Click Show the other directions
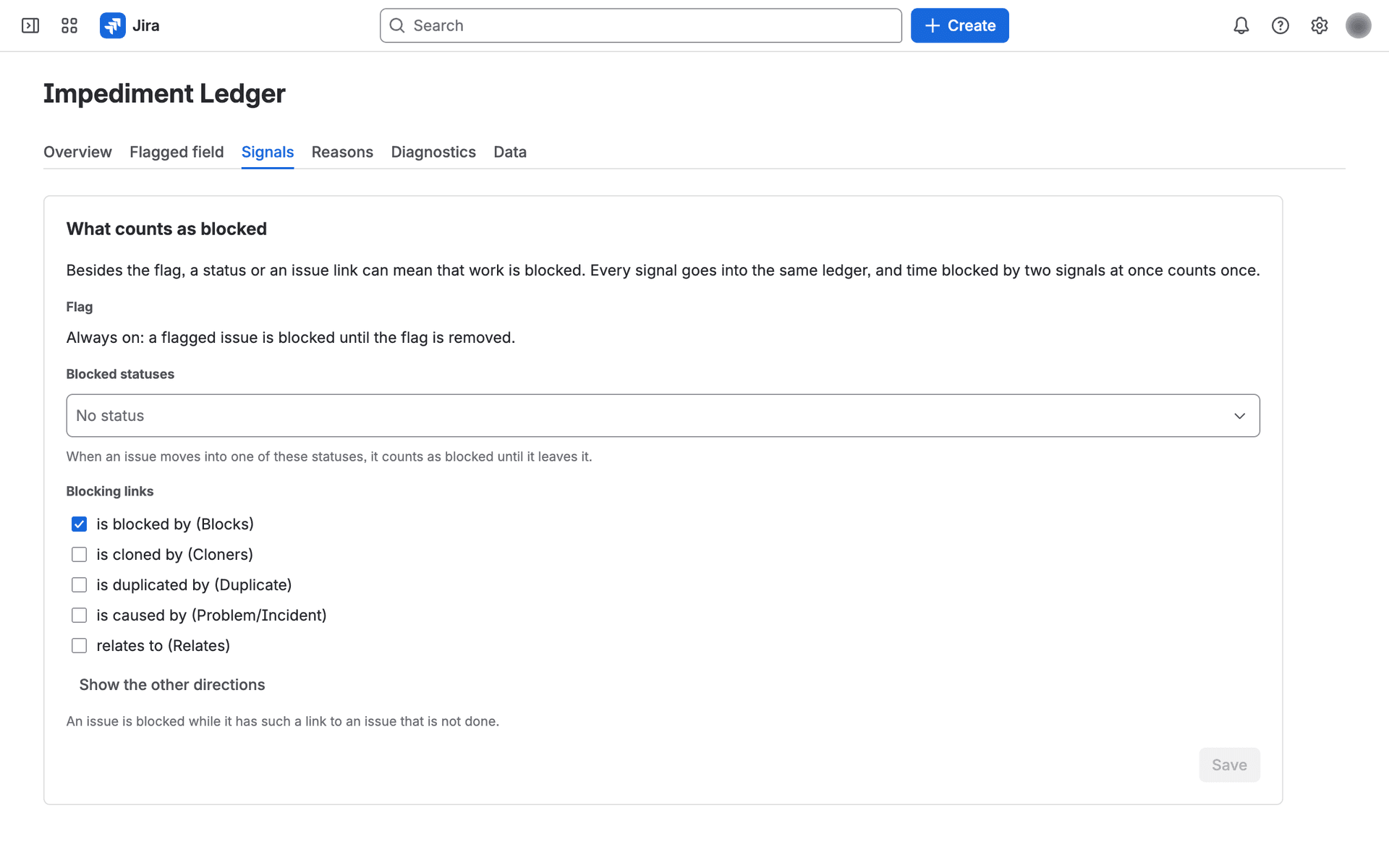This screenshot has height=868, width=1389. point(172,685)
